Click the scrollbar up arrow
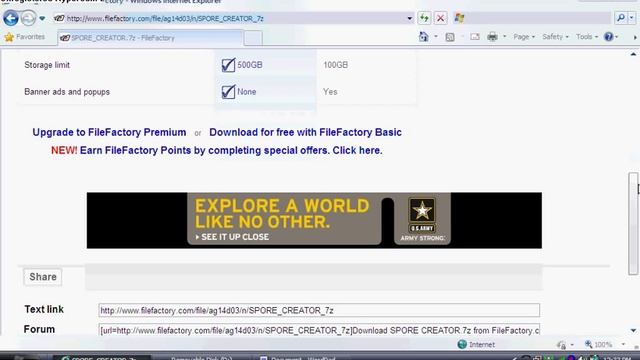Screen dimensions: 640x360 click(x=633, y=54)
